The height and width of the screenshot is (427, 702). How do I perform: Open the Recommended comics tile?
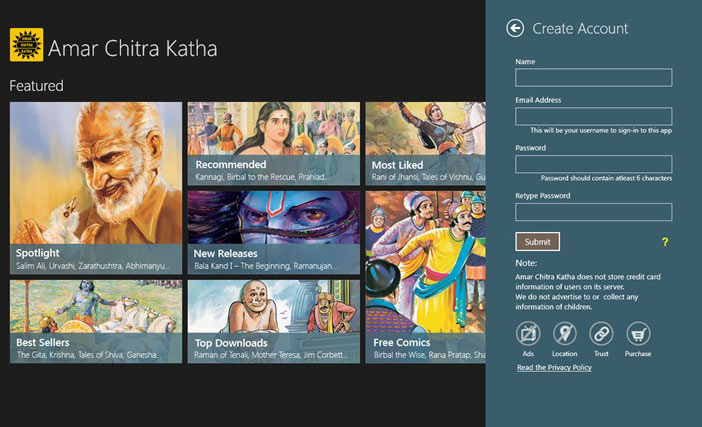(x=274, y=144)
